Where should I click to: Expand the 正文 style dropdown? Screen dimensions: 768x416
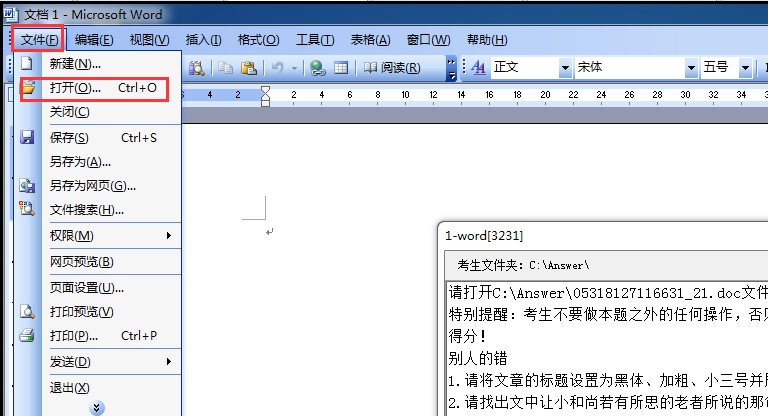click(565, 68)
